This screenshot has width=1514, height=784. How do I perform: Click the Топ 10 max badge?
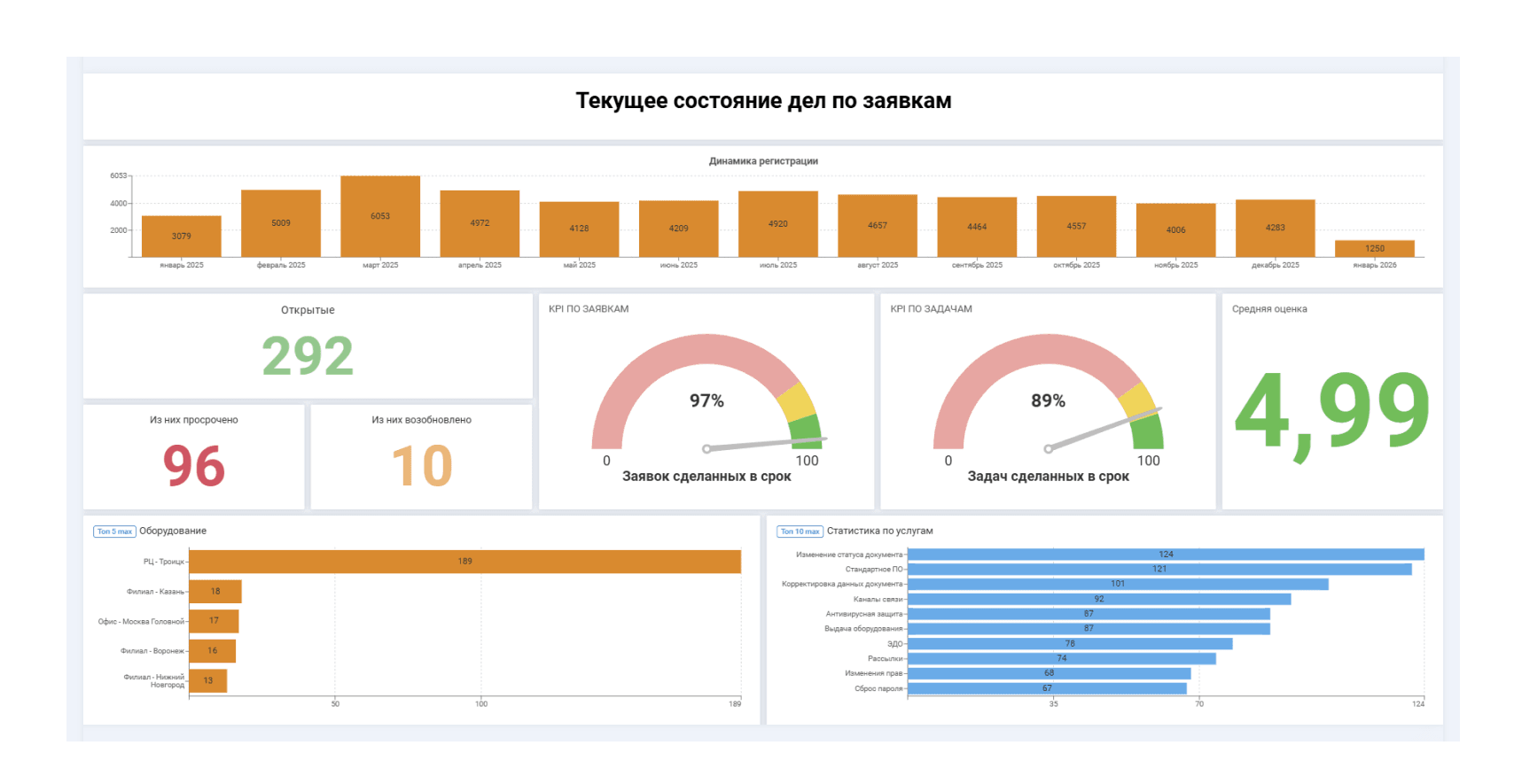click(800, 532)
